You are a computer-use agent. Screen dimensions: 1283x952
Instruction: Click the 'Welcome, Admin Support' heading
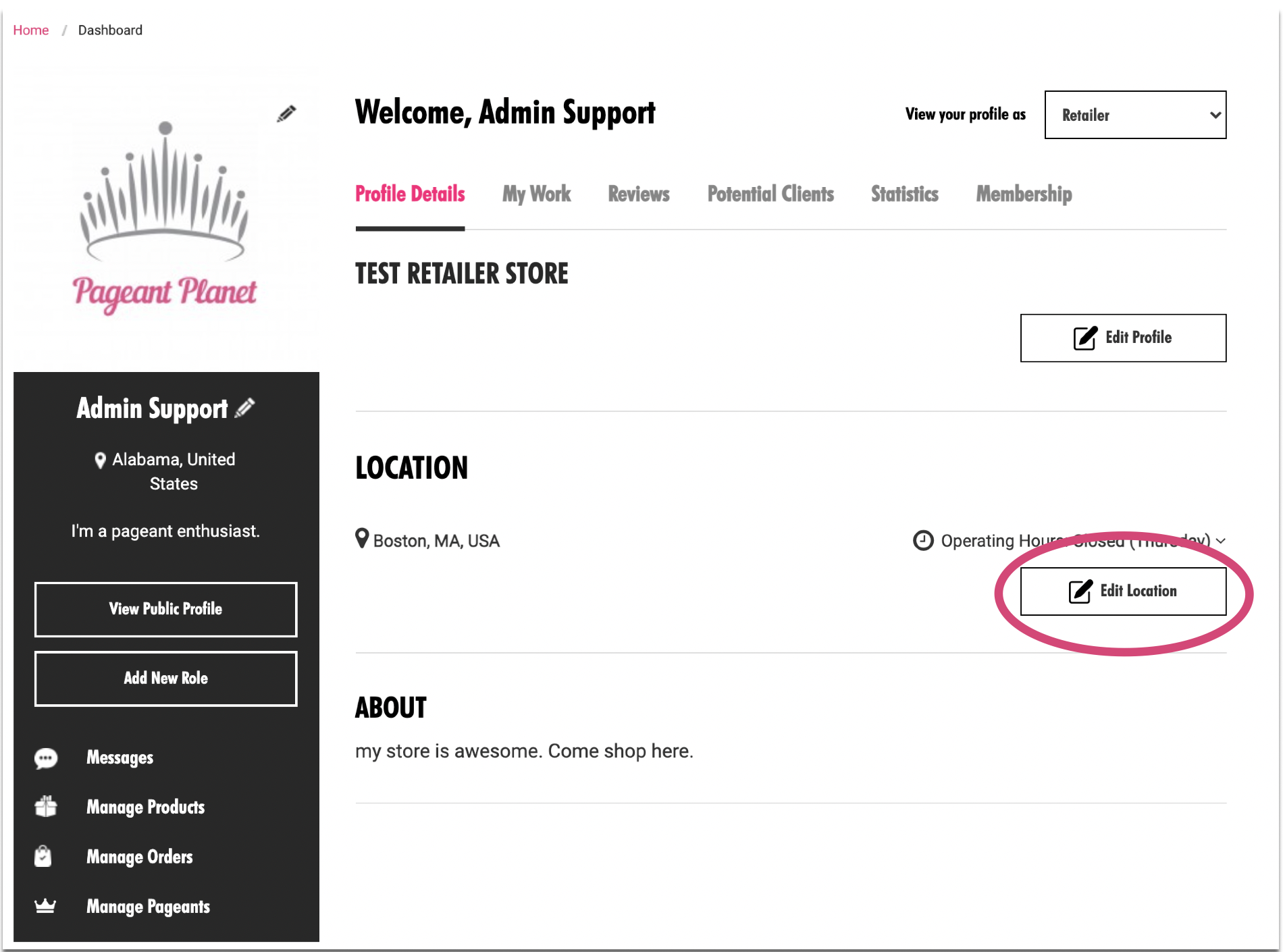coord(505,113)
